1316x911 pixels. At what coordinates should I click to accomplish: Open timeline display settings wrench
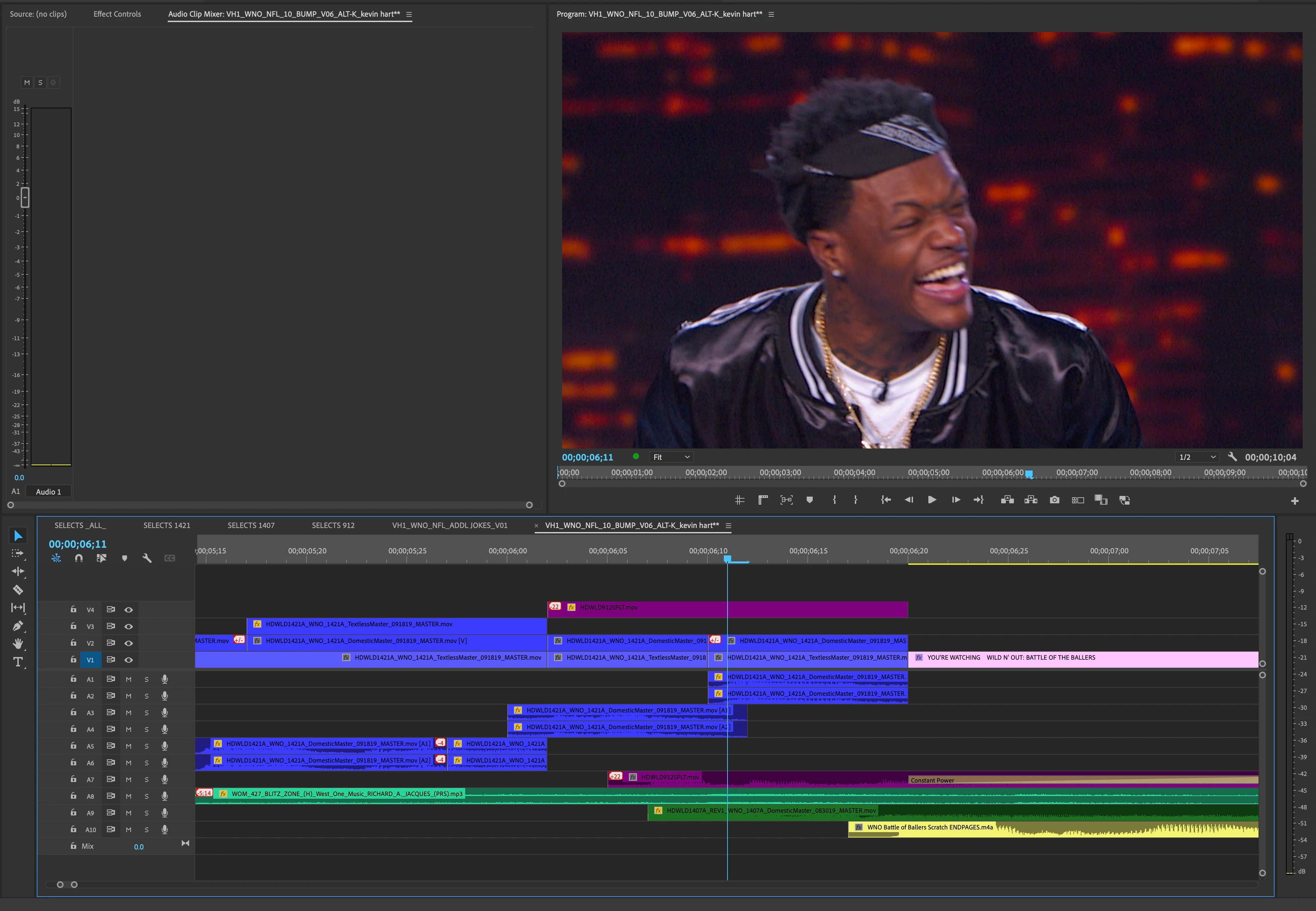[147, 558]
